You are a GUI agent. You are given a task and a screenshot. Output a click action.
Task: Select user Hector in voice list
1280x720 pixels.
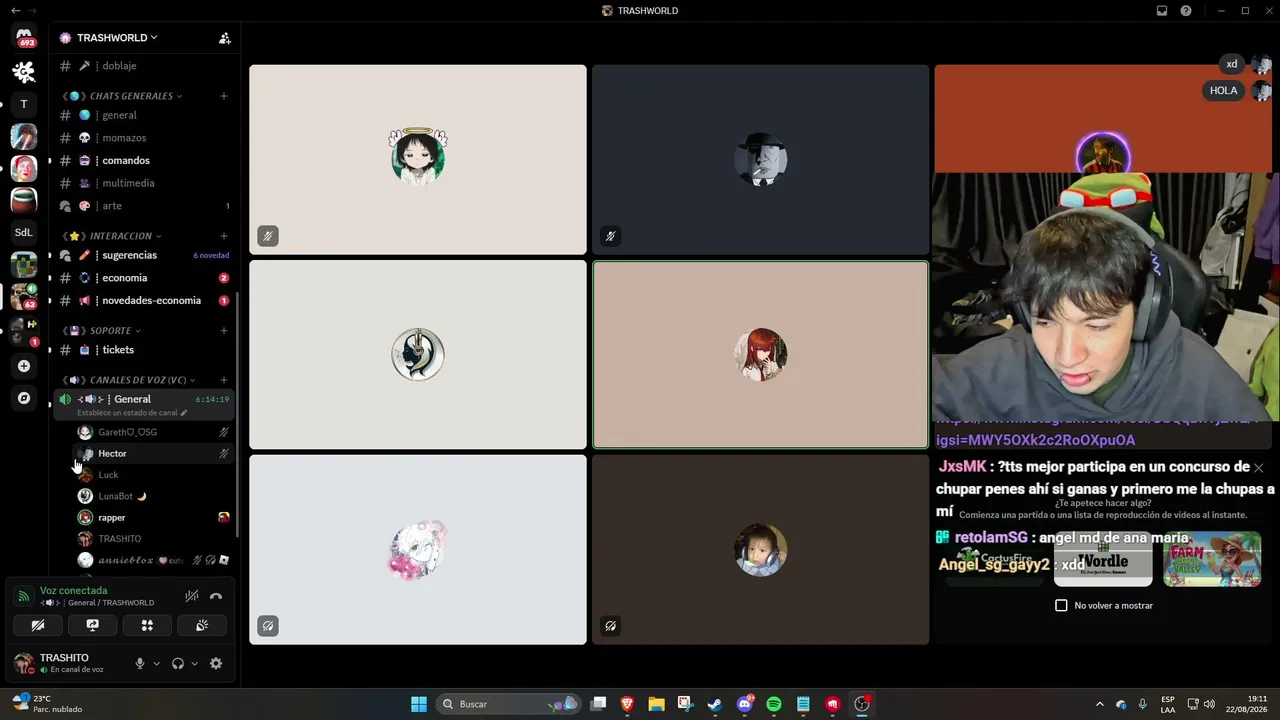pyautogui.click(x=154, y=454)
